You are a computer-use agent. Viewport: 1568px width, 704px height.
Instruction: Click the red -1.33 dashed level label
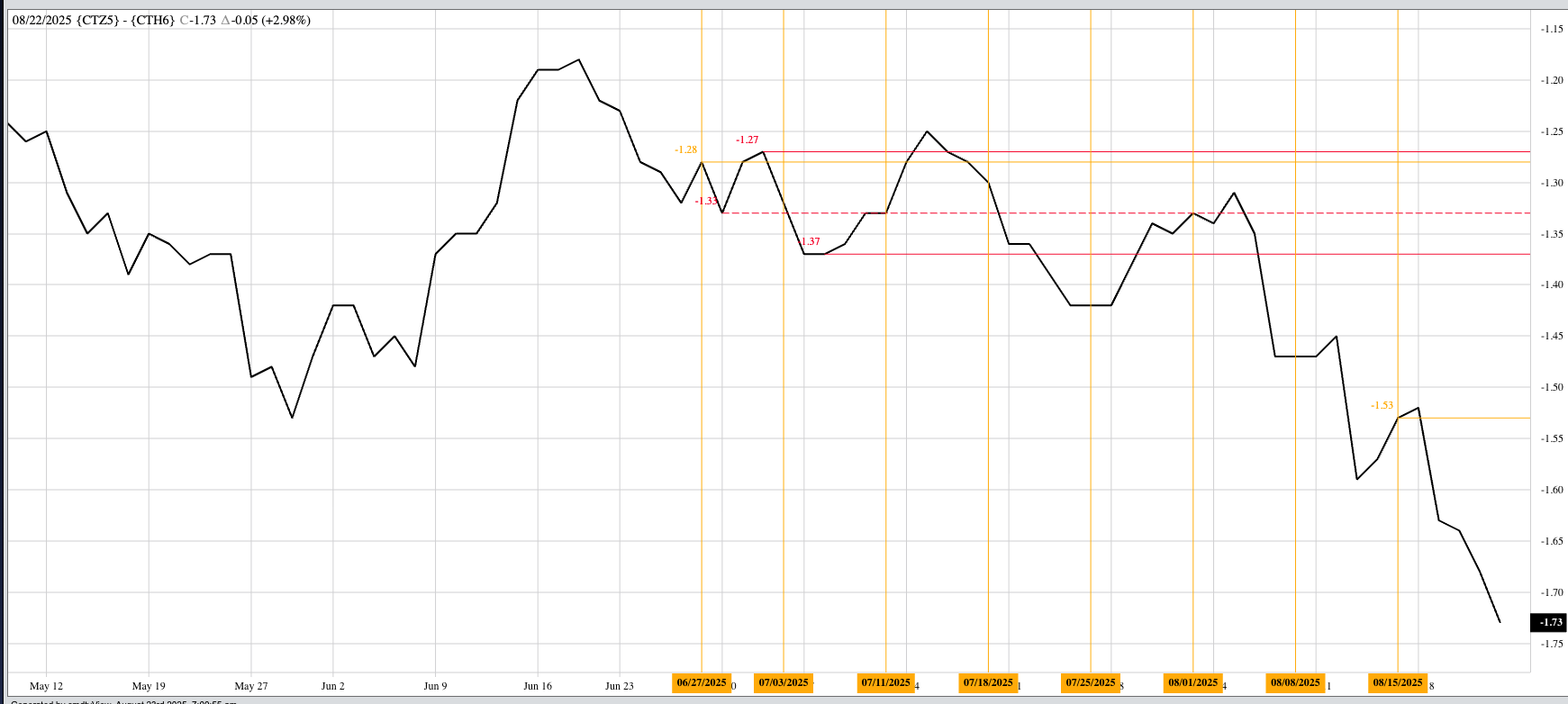pos(707,201)
